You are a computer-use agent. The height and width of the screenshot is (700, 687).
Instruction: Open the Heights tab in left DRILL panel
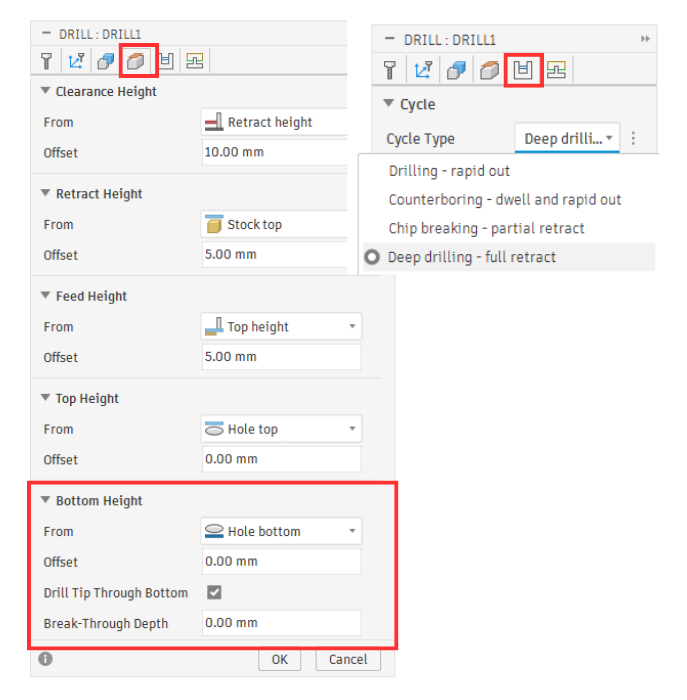coord(135,61)
